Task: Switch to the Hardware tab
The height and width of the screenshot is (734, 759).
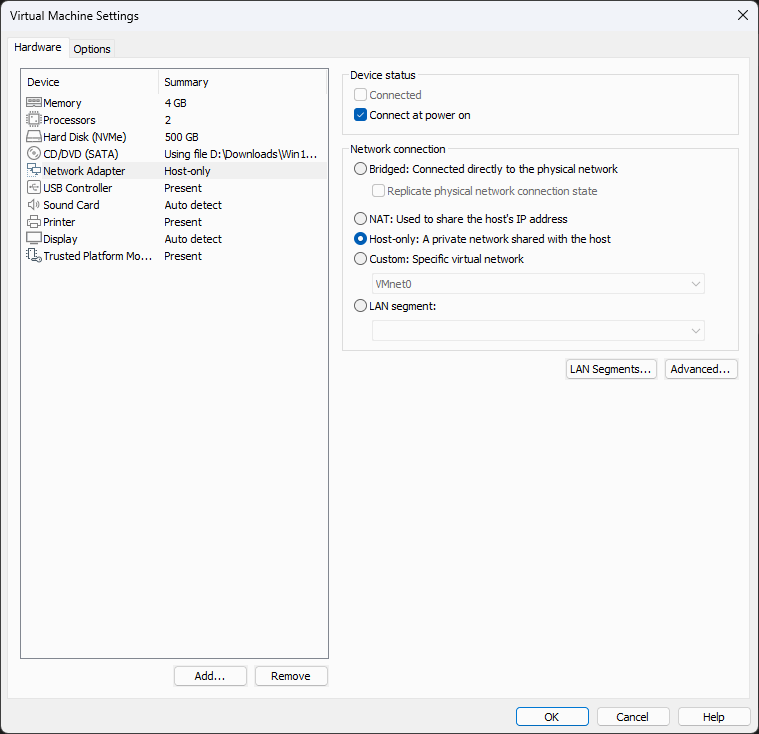Action: pyautogui.click(x=38, y=47)
